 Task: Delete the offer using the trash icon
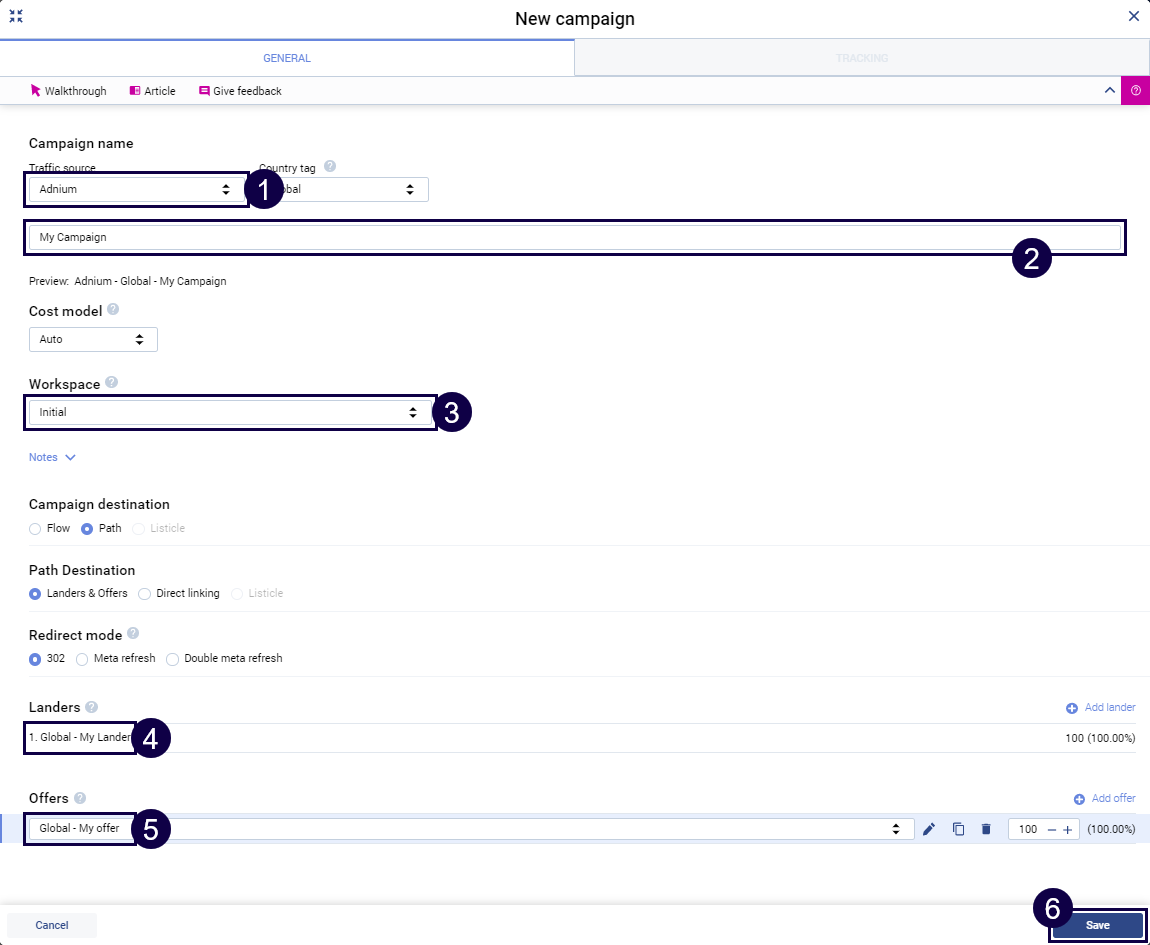[986, 829]
